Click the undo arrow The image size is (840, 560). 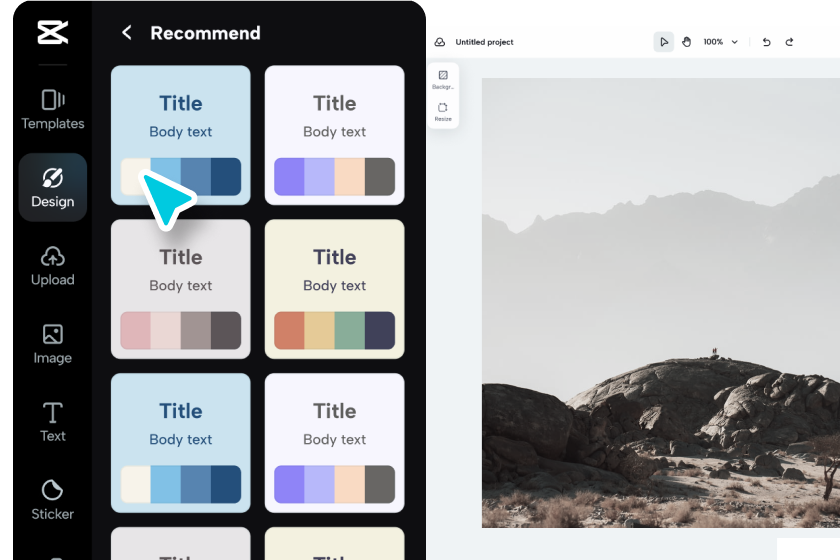[x=766, y=42]
